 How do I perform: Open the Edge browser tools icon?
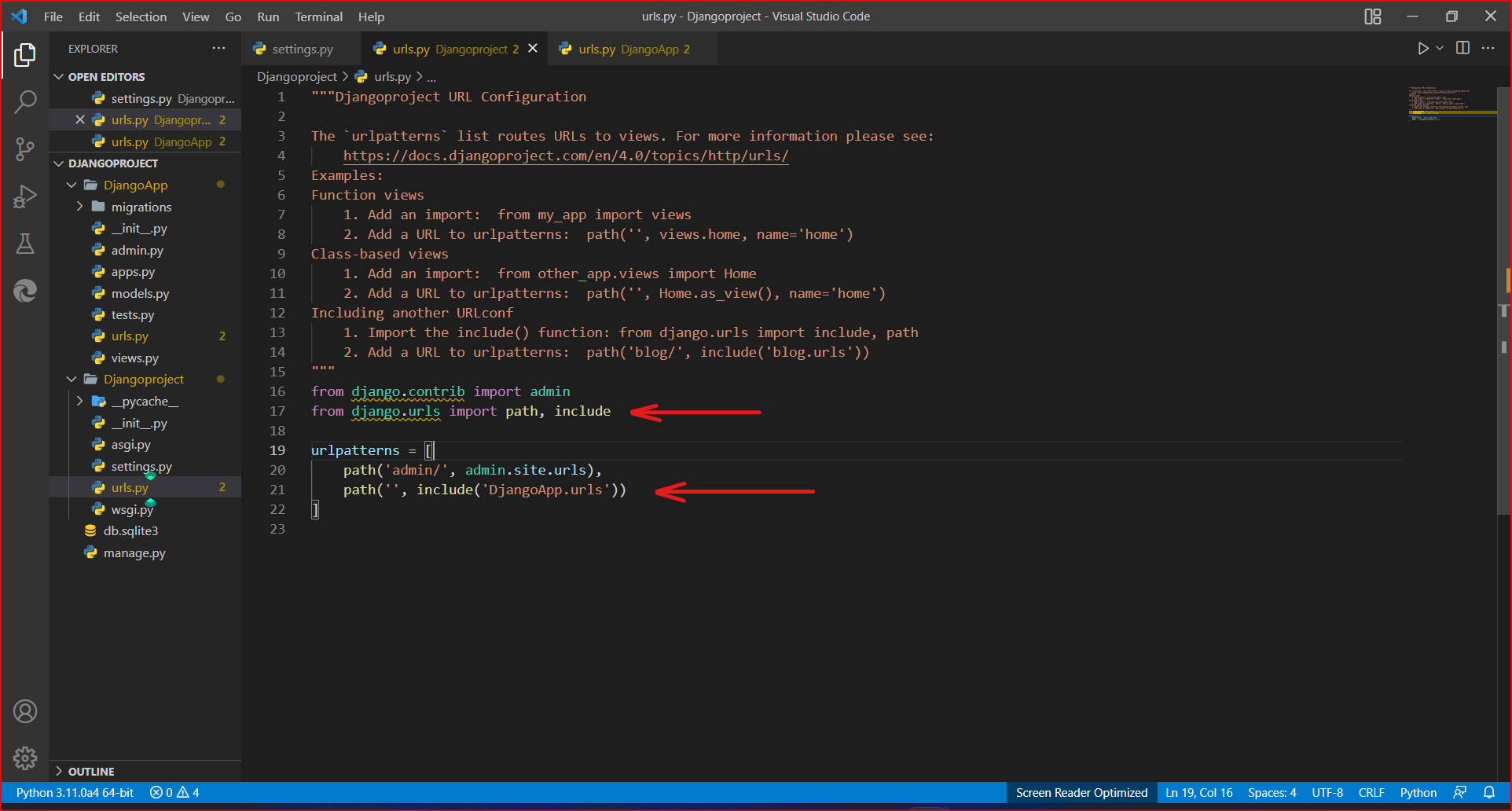25,291
